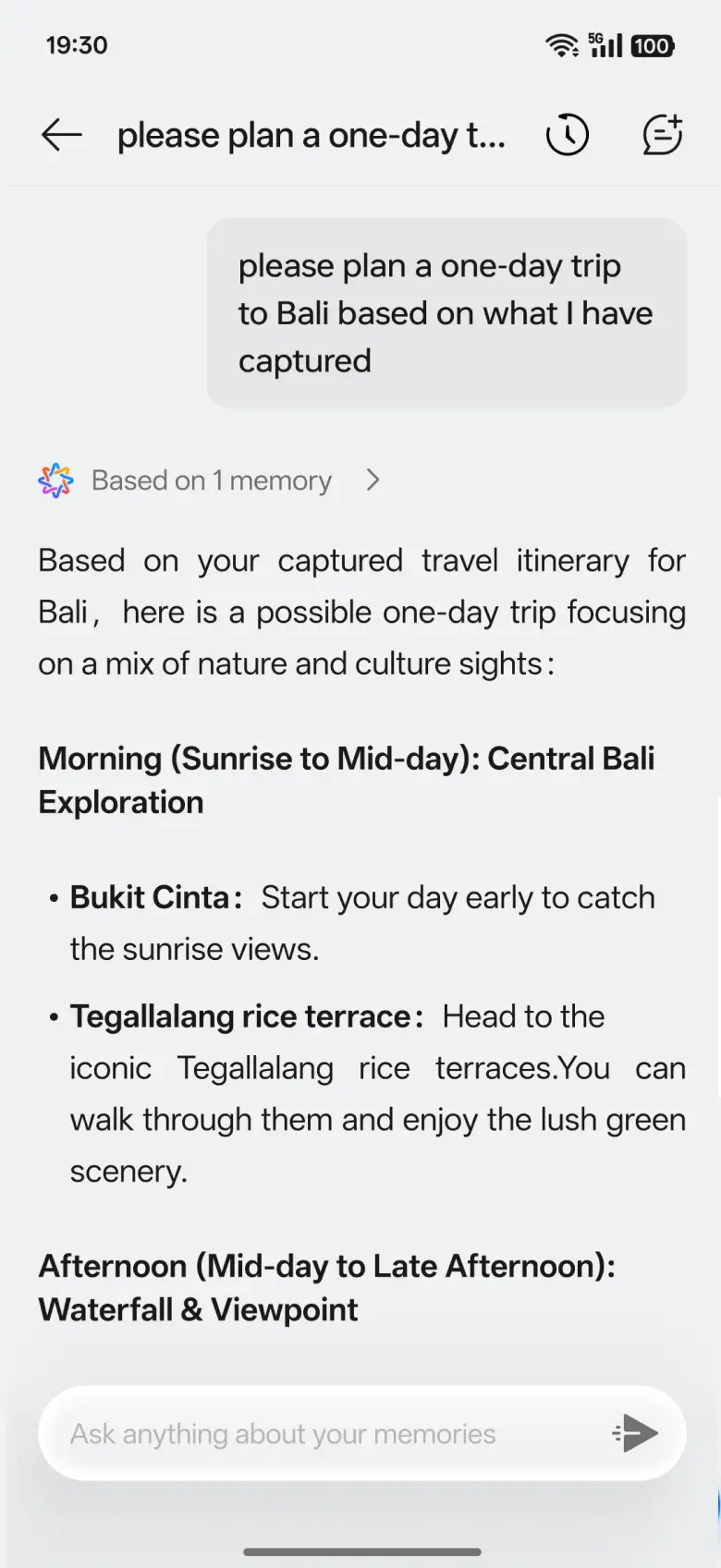Tap the colorful memory sparkle icon

coord(55,480)
